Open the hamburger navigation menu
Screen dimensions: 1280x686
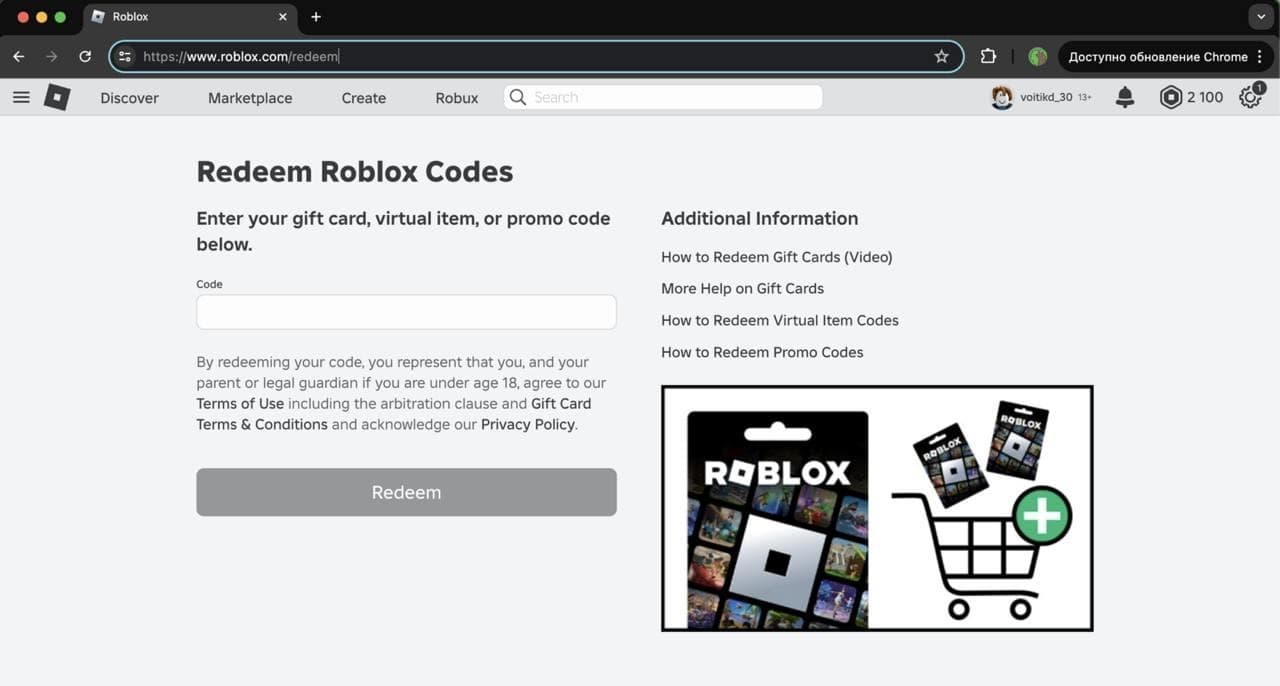click(21, 97)
